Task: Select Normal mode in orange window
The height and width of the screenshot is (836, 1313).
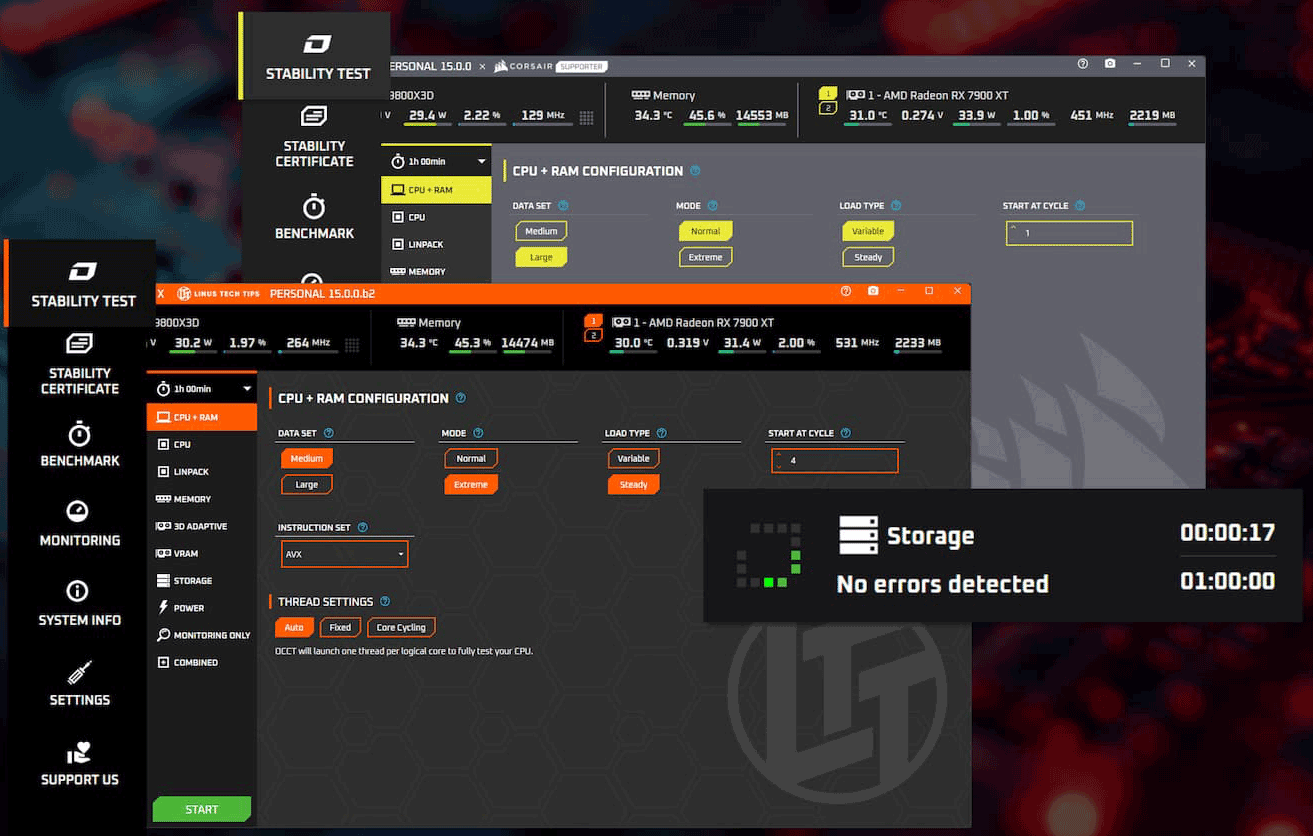Action: [x=471, y=459]
